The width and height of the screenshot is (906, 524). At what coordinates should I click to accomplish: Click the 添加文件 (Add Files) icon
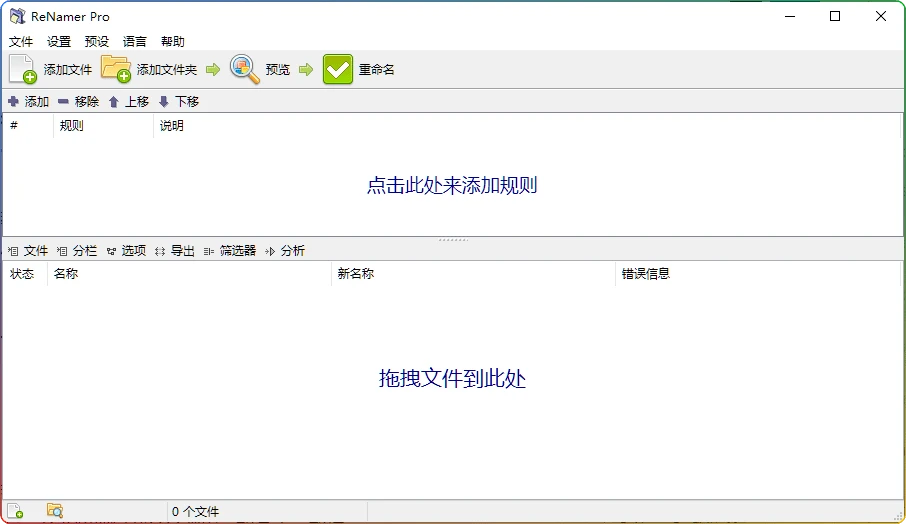pos(23,69)
